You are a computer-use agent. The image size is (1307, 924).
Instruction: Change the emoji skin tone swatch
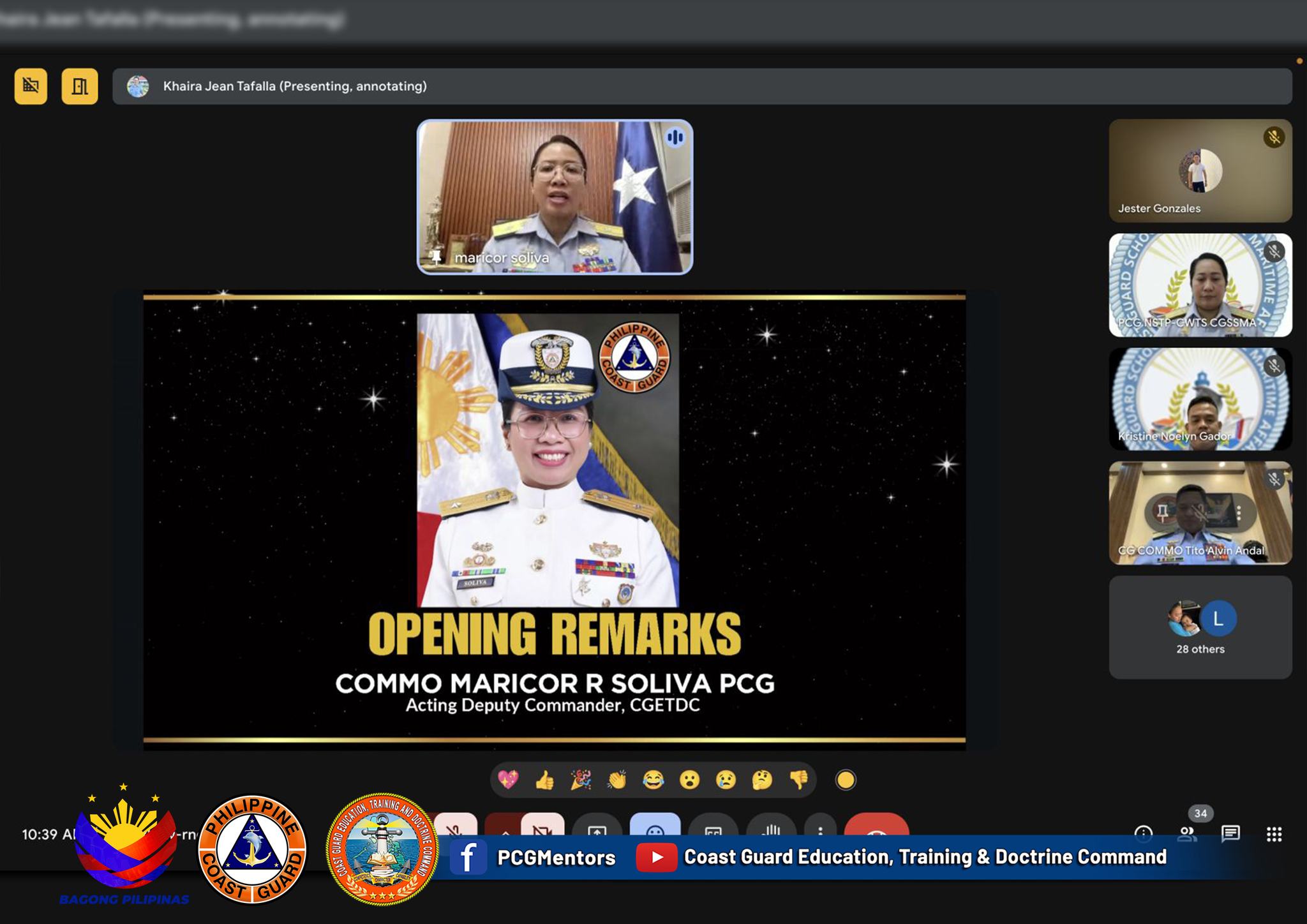(x=846, y=780)
